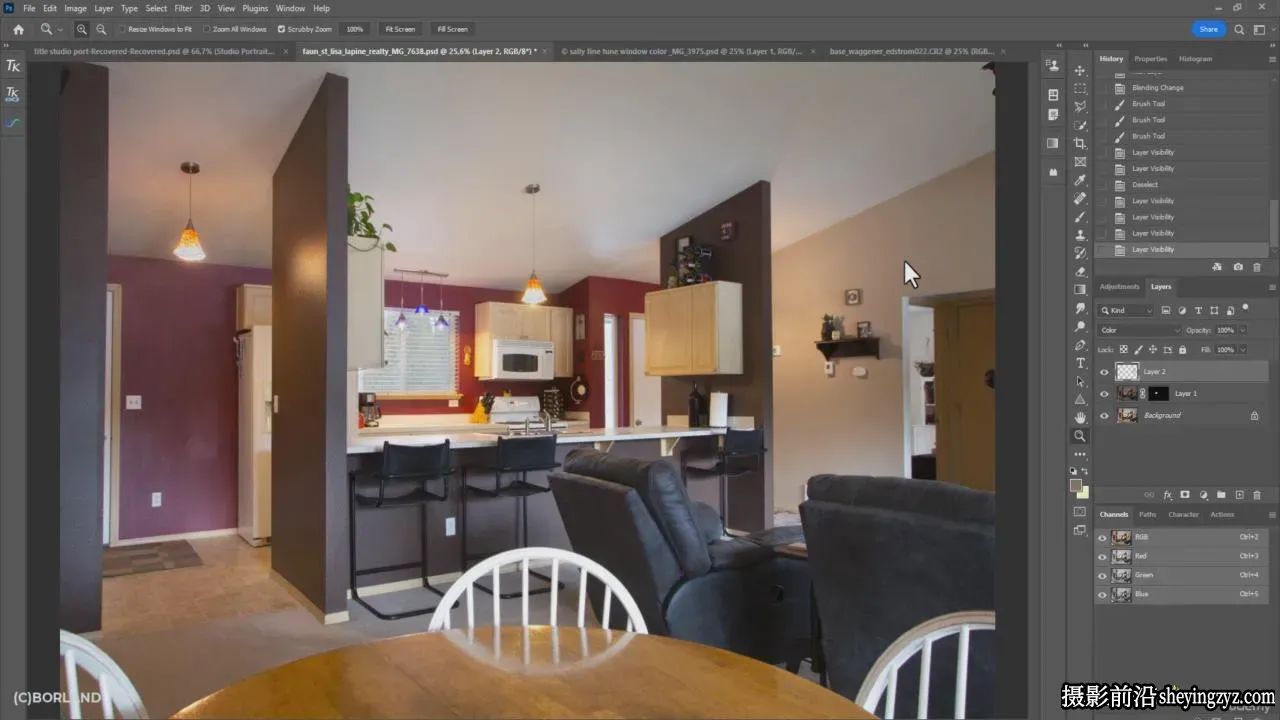Switch to the Properties tab
Screen dimensions: 1280x720
(x=1151, y=59)
